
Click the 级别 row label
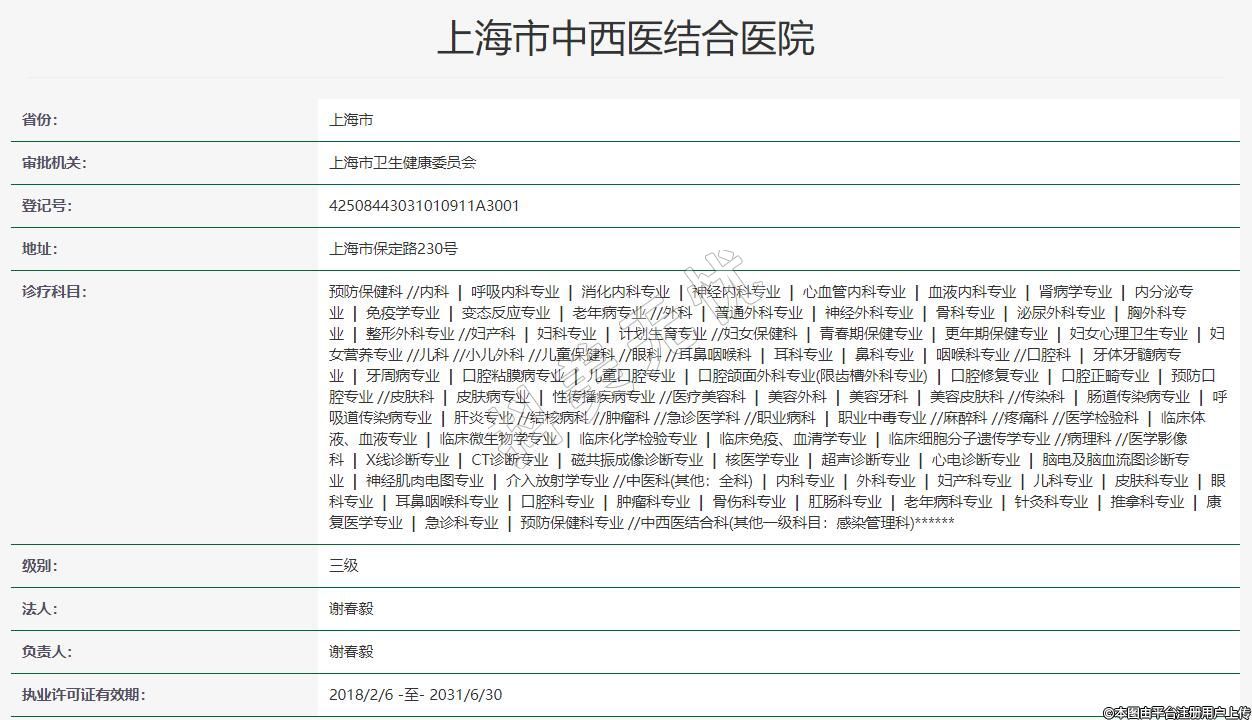40,566
